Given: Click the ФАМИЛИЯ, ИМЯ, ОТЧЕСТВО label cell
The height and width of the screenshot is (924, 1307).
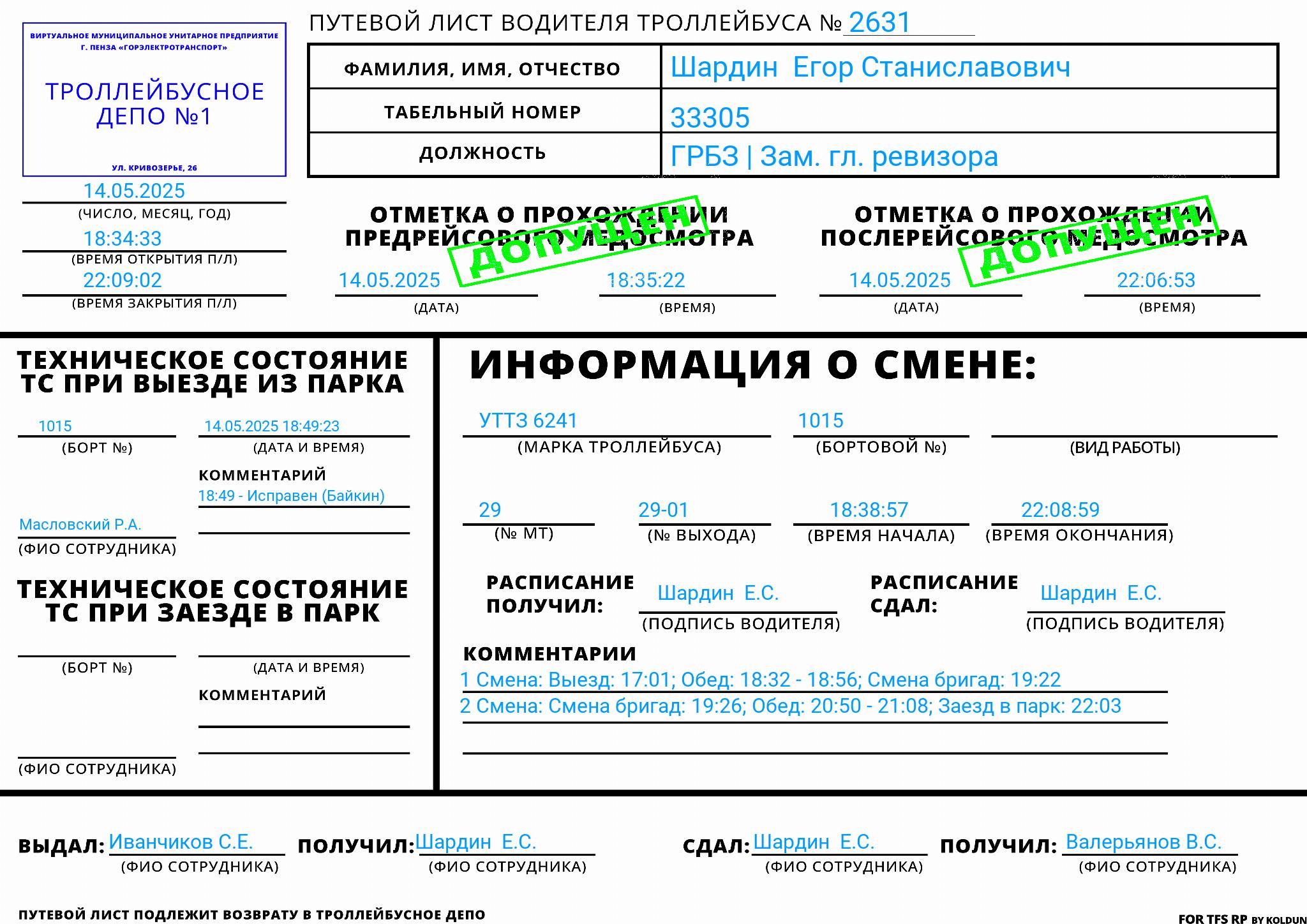Looking at the screenshot, I should coord(484,67).
